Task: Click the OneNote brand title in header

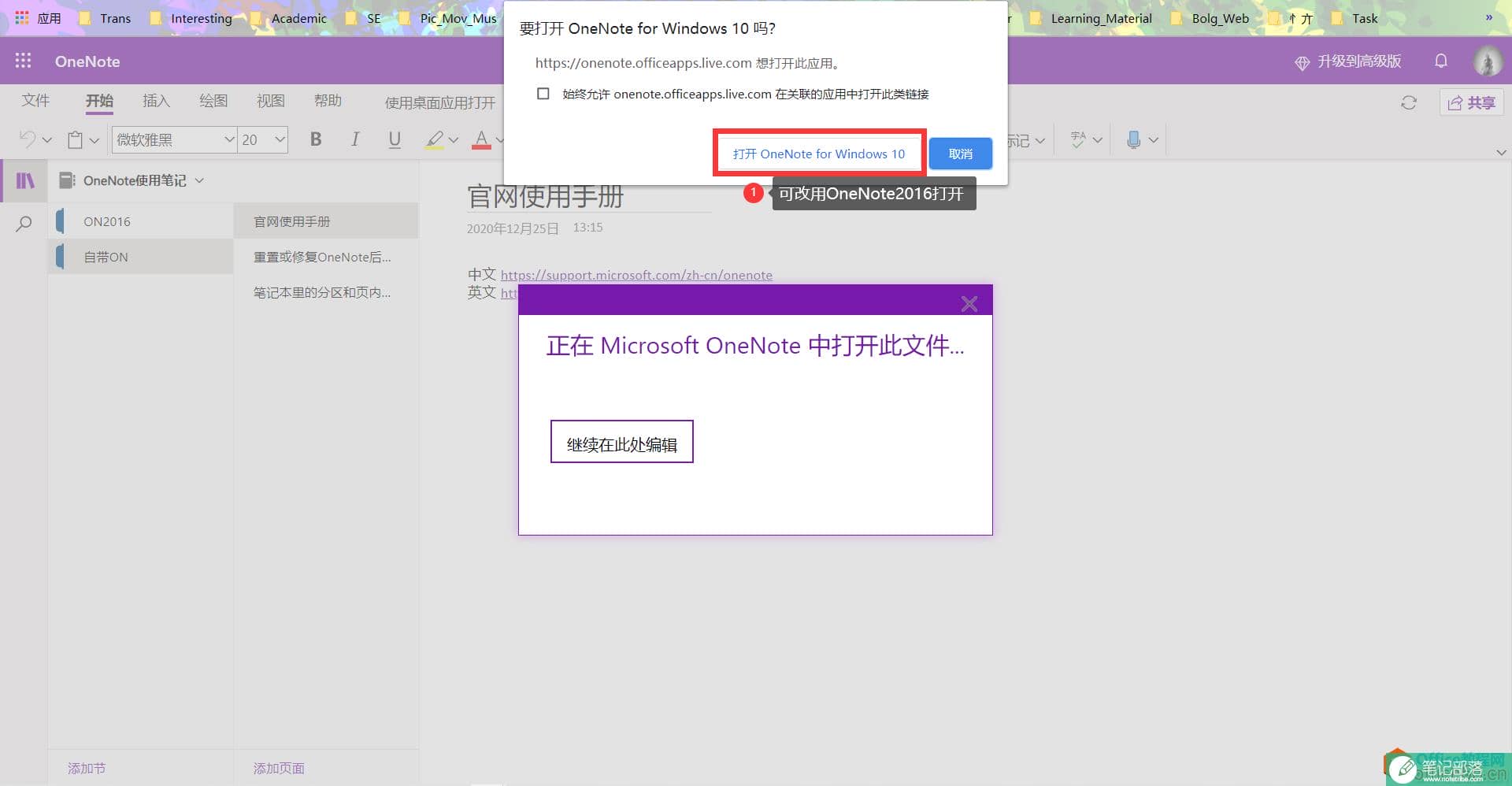Action: tap(87, 61)
